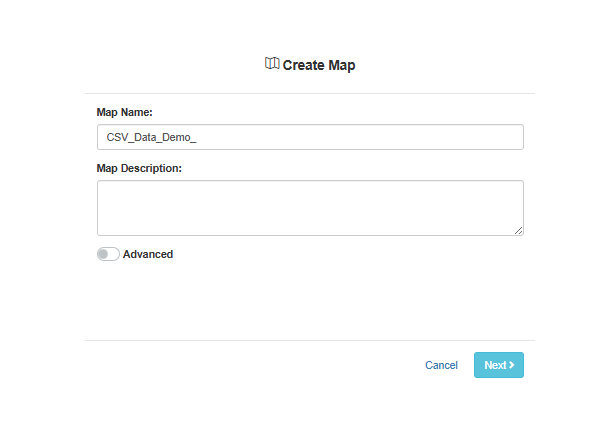Focus the Map Name input field

pyautogui.click(x=310, y=137)
